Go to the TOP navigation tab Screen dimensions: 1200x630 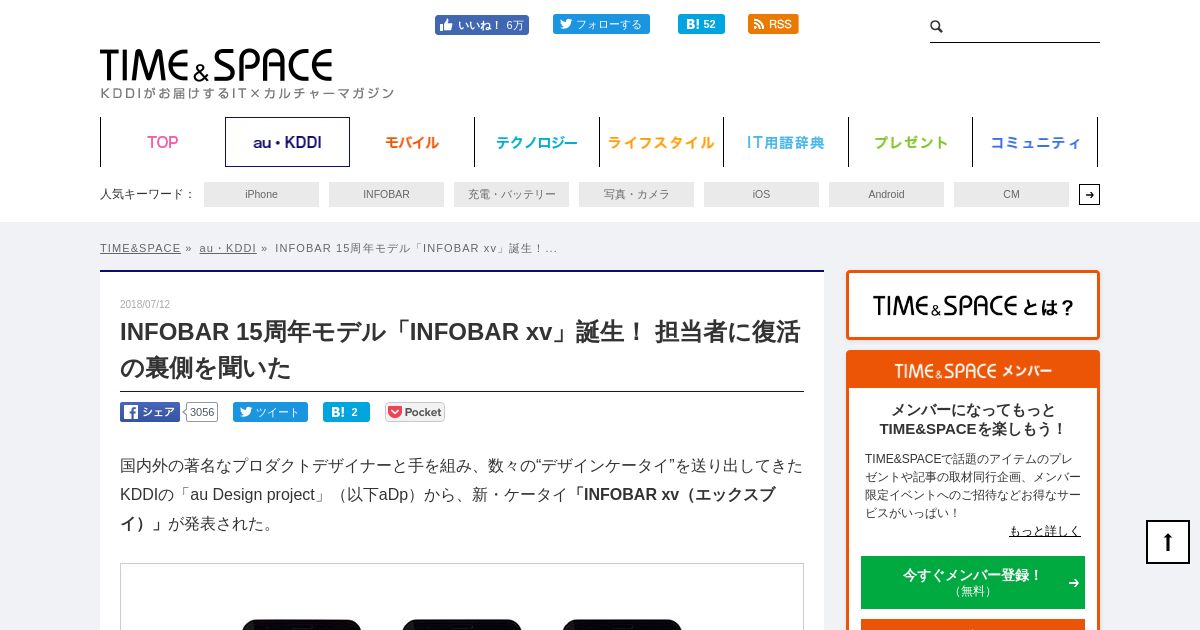[163, 142]
